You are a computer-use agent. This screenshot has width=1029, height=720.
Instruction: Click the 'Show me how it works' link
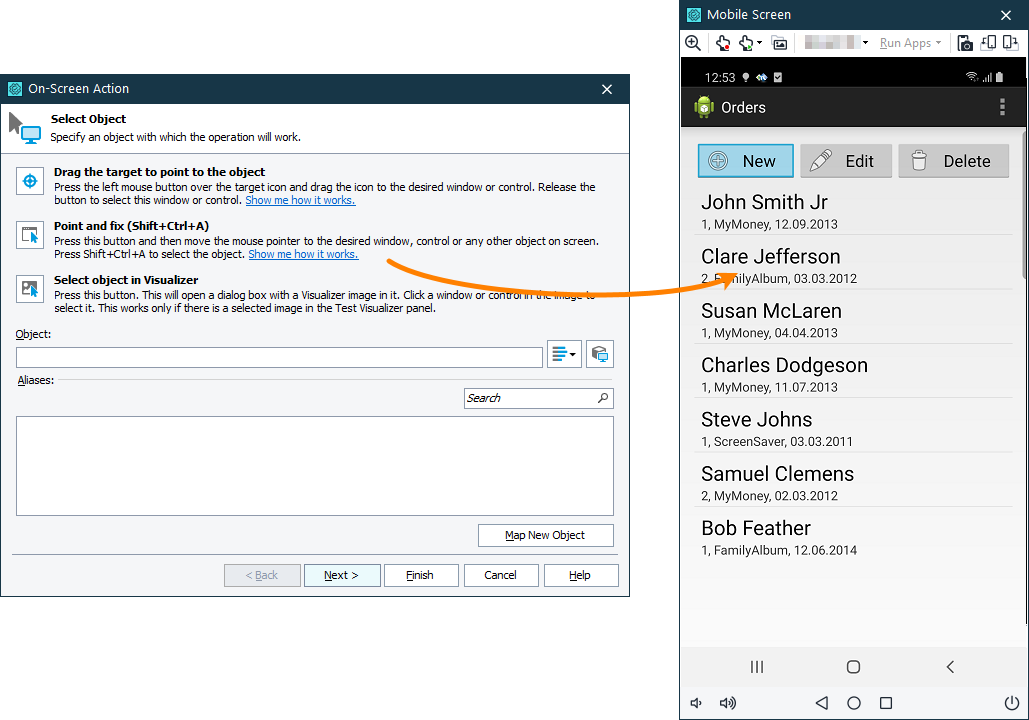[x=300, y=199]
